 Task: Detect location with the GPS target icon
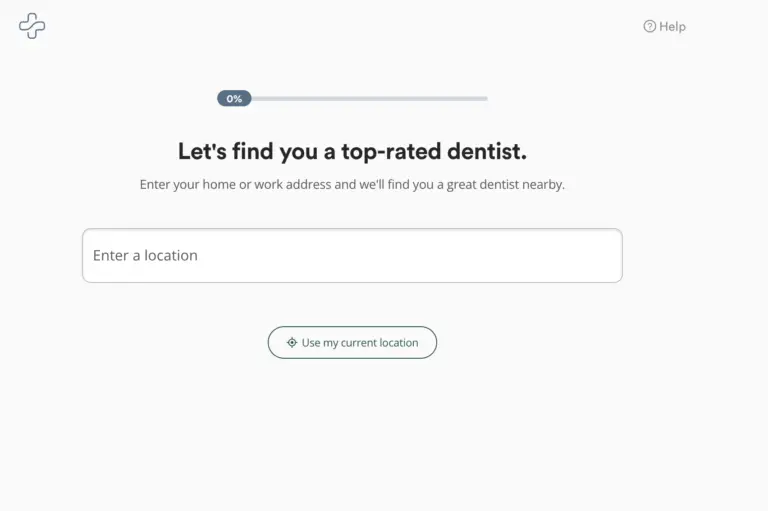coord(292,342)
